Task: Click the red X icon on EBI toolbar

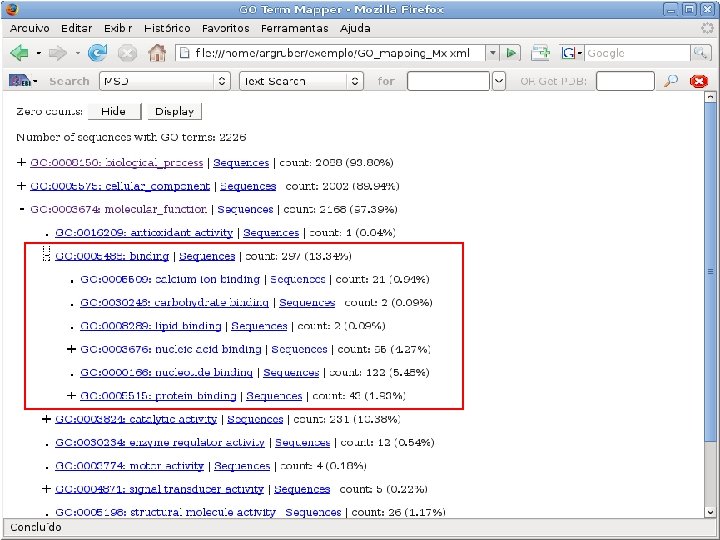Action: 698,81
